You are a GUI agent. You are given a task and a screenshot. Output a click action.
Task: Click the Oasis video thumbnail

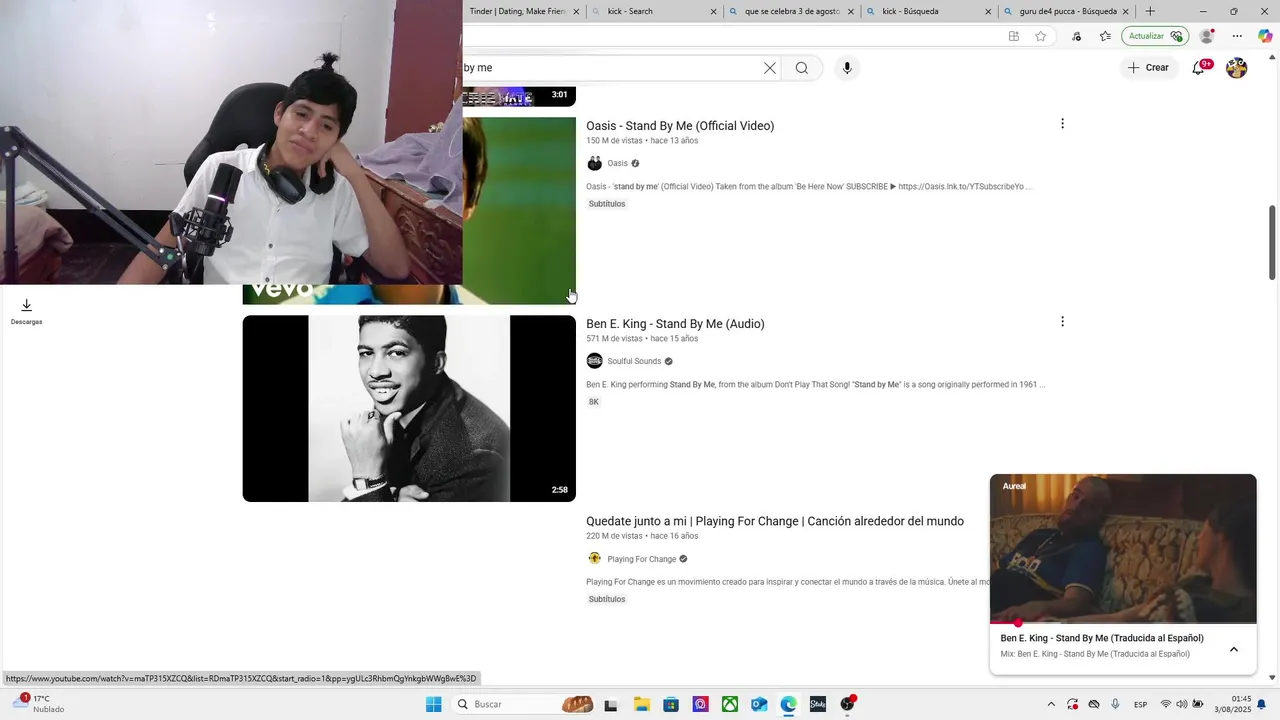coord(519,210)
